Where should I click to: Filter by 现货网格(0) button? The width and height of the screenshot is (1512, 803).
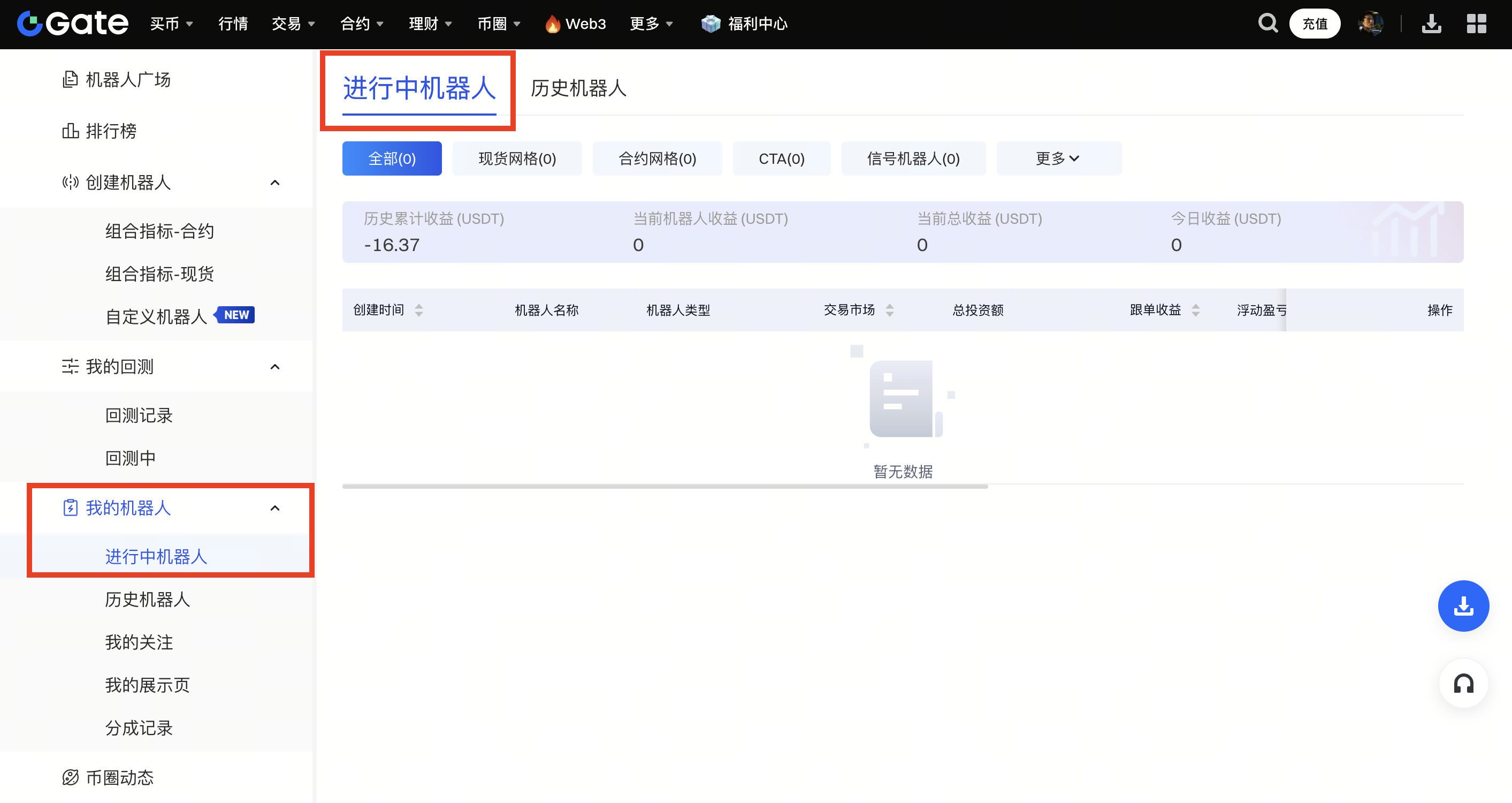coord(516,158)
